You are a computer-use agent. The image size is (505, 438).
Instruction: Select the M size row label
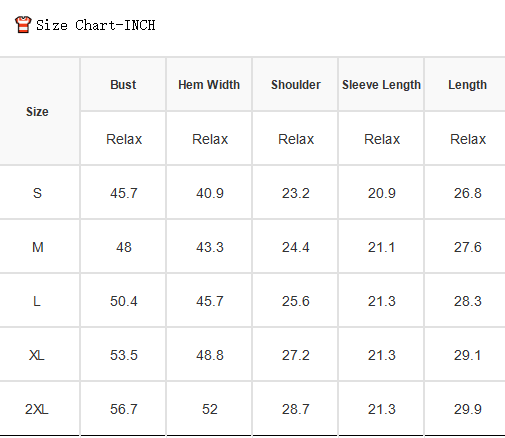(x=38, y=247)
